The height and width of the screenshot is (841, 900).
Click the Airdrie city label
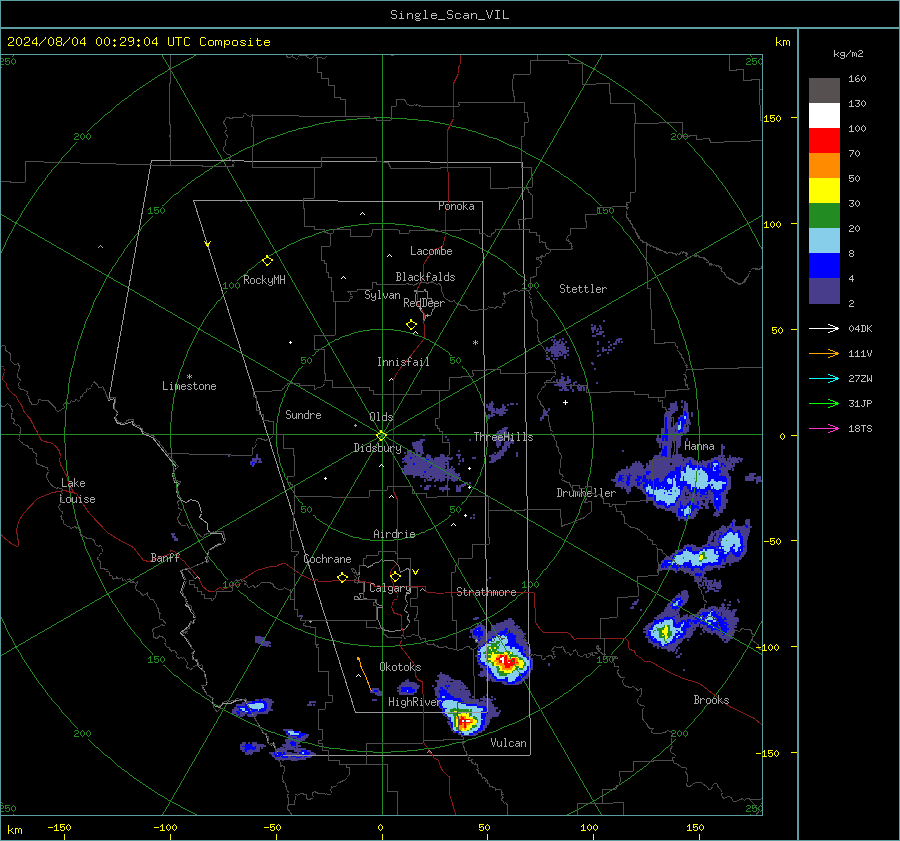click(x=394, y=534)
